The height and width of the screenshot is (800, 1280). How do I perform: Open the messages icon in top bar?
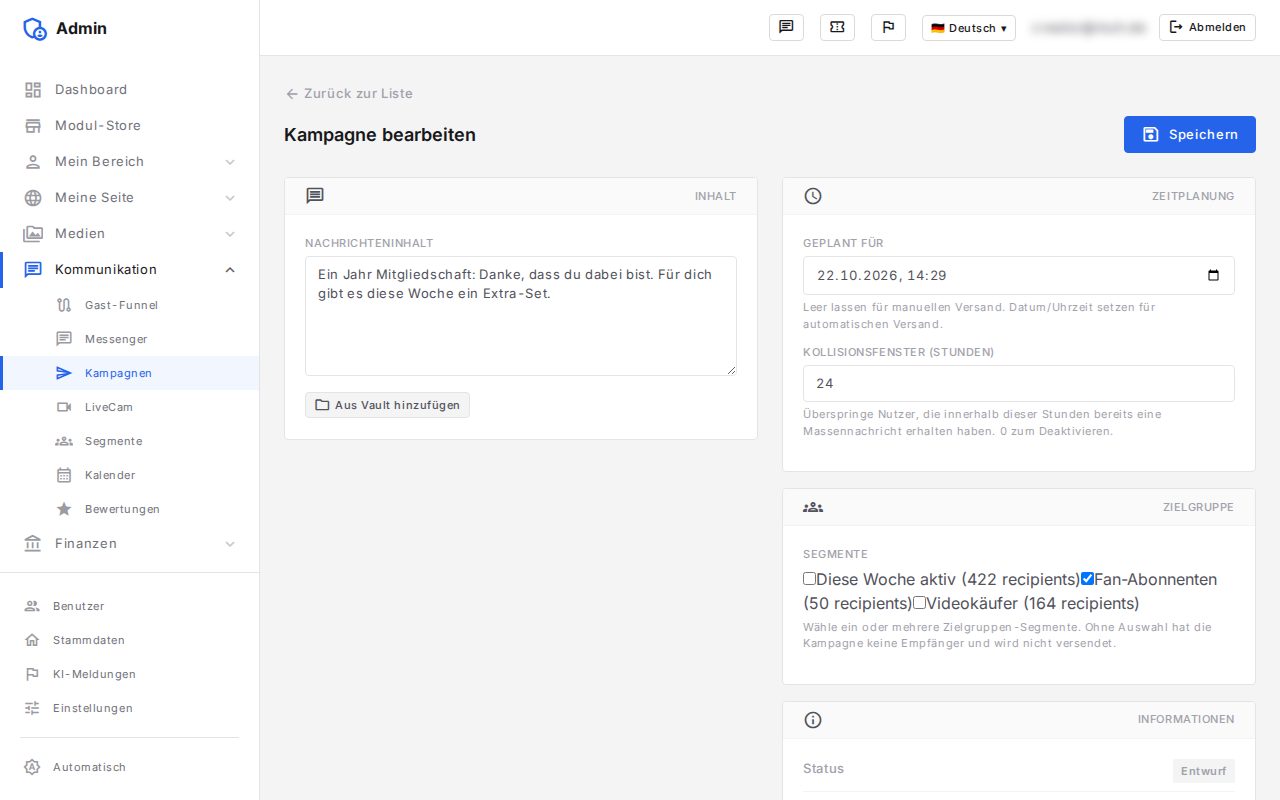pos(786,27)
